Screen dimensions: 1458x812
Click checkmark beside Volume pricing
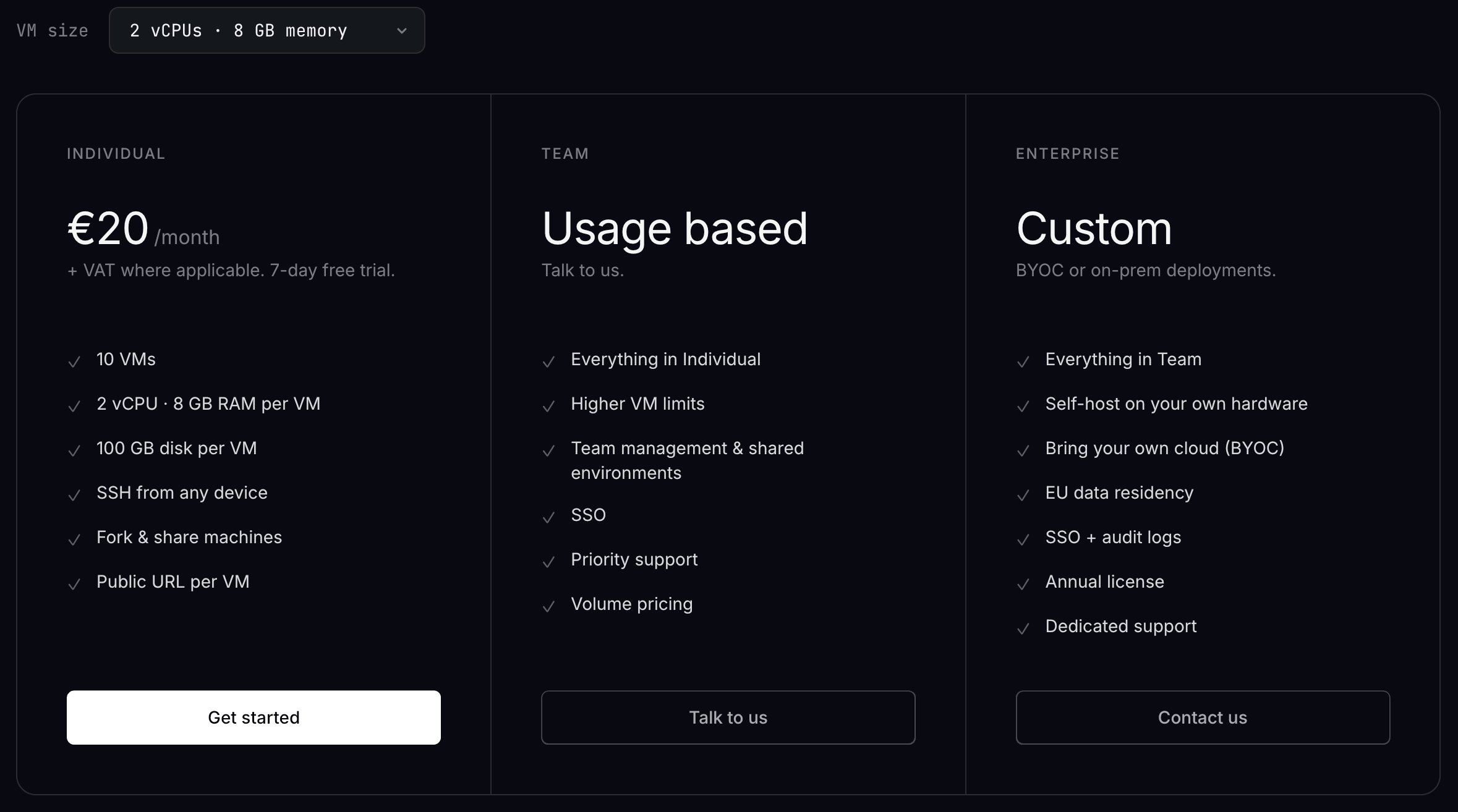coord(548,606)
